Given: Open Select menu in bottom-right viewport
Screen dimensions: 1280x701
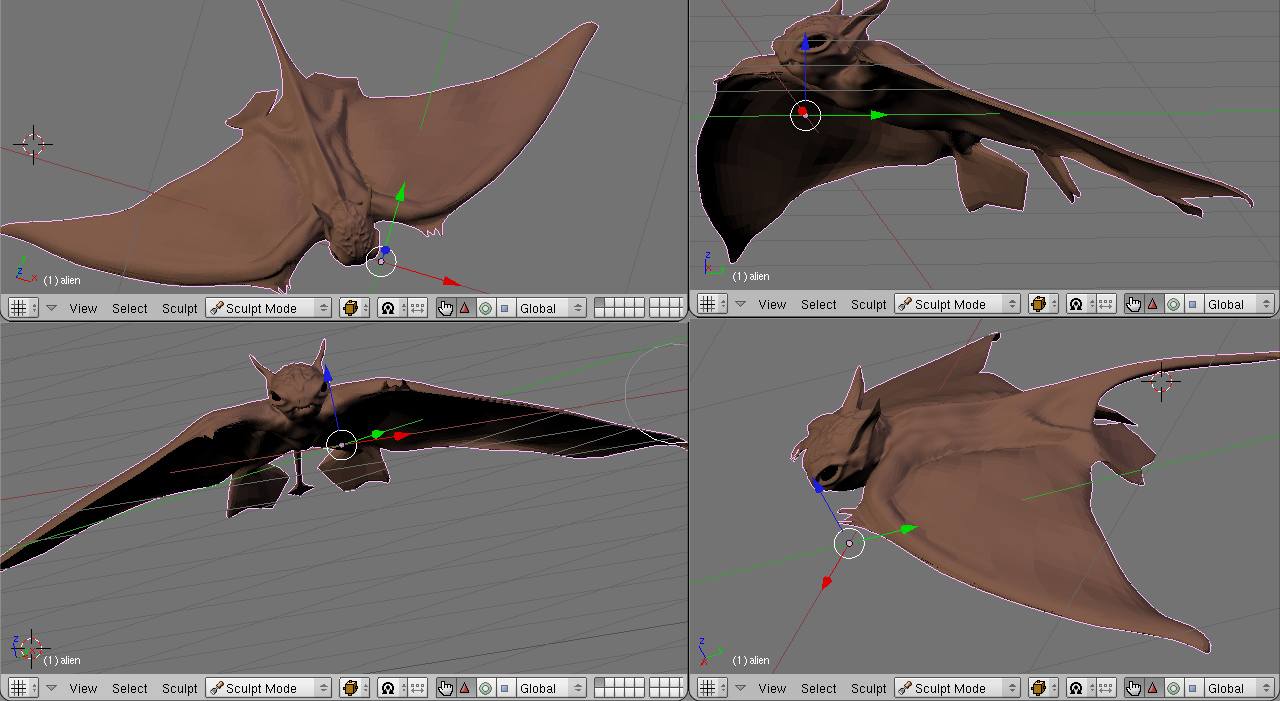Looking at the screenshot, I should click(818, 688).
